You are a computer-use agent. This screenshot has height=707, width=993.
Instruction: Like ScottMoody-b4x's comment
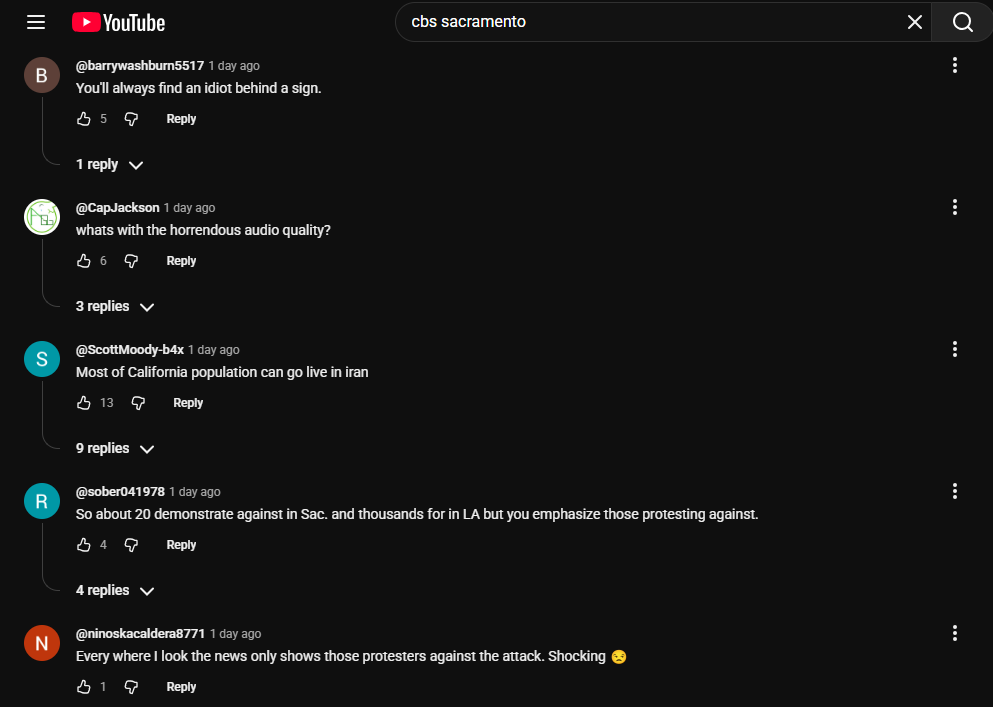84,403
